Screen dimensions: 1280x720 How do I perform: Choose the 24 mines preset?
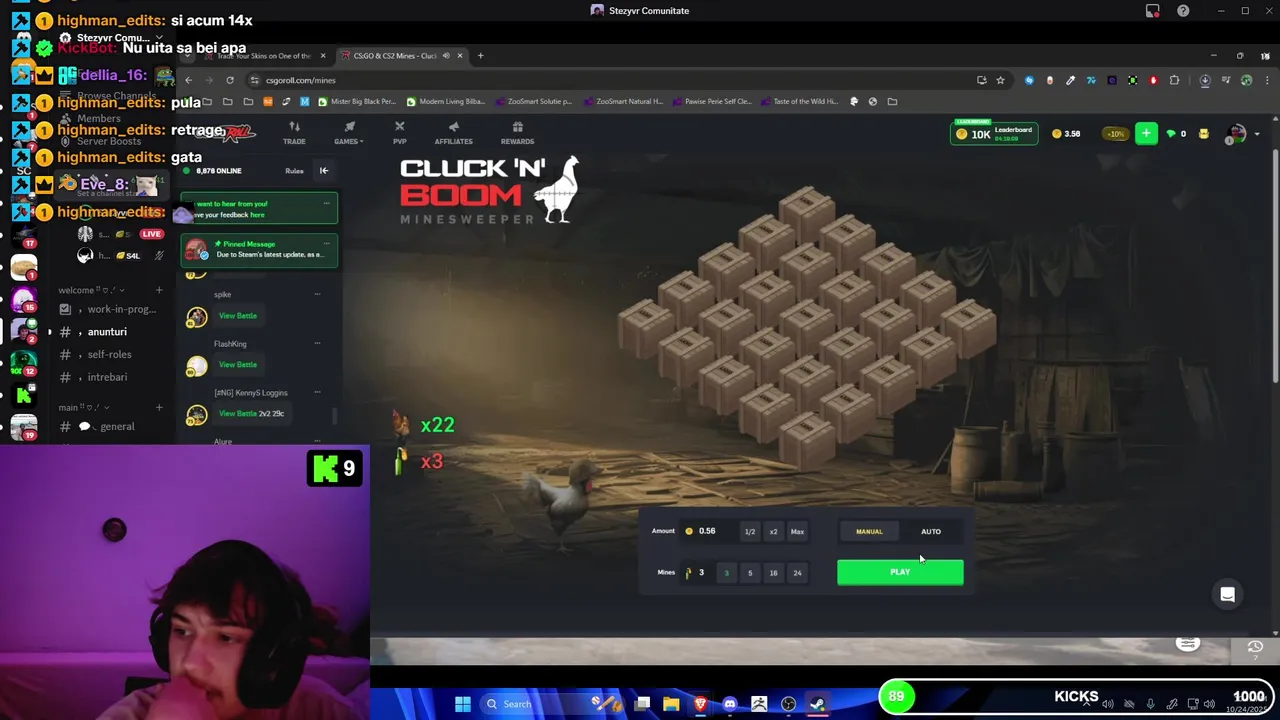(x=797, y=573)
